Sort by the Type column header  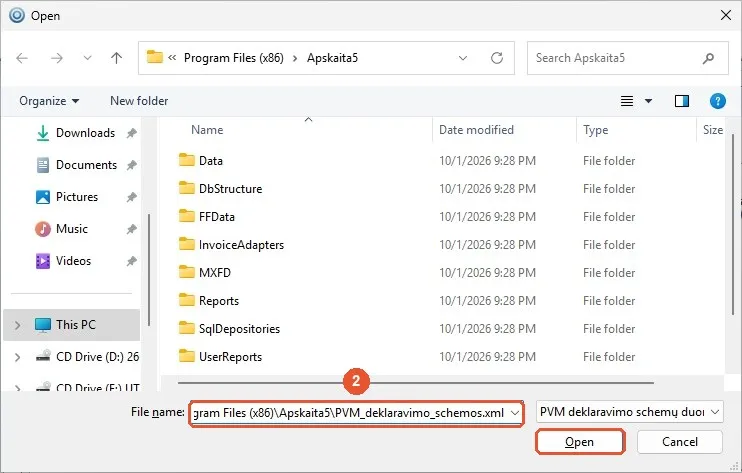(x=595, y=130)
